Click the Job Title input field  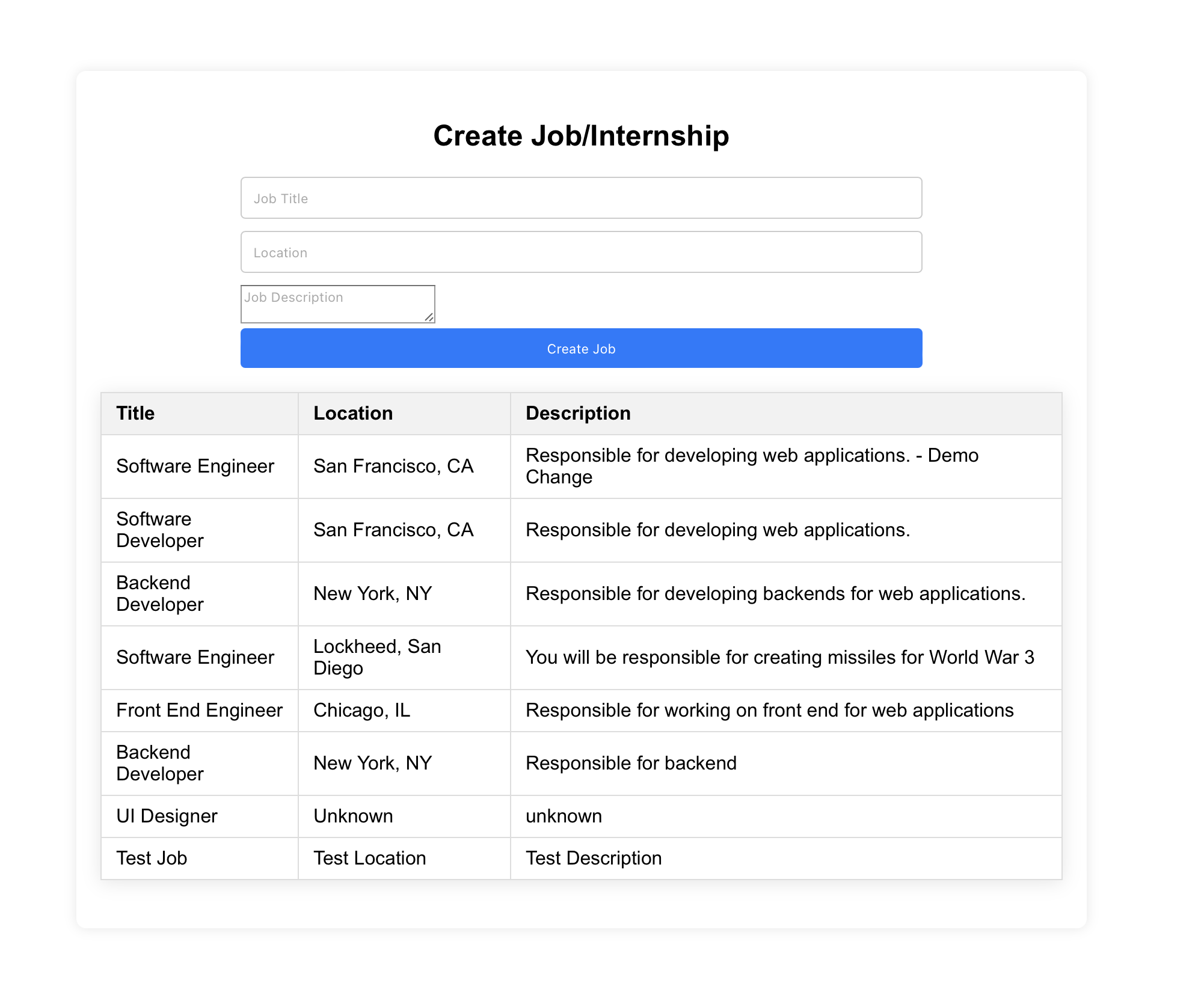tap(581, 198)
